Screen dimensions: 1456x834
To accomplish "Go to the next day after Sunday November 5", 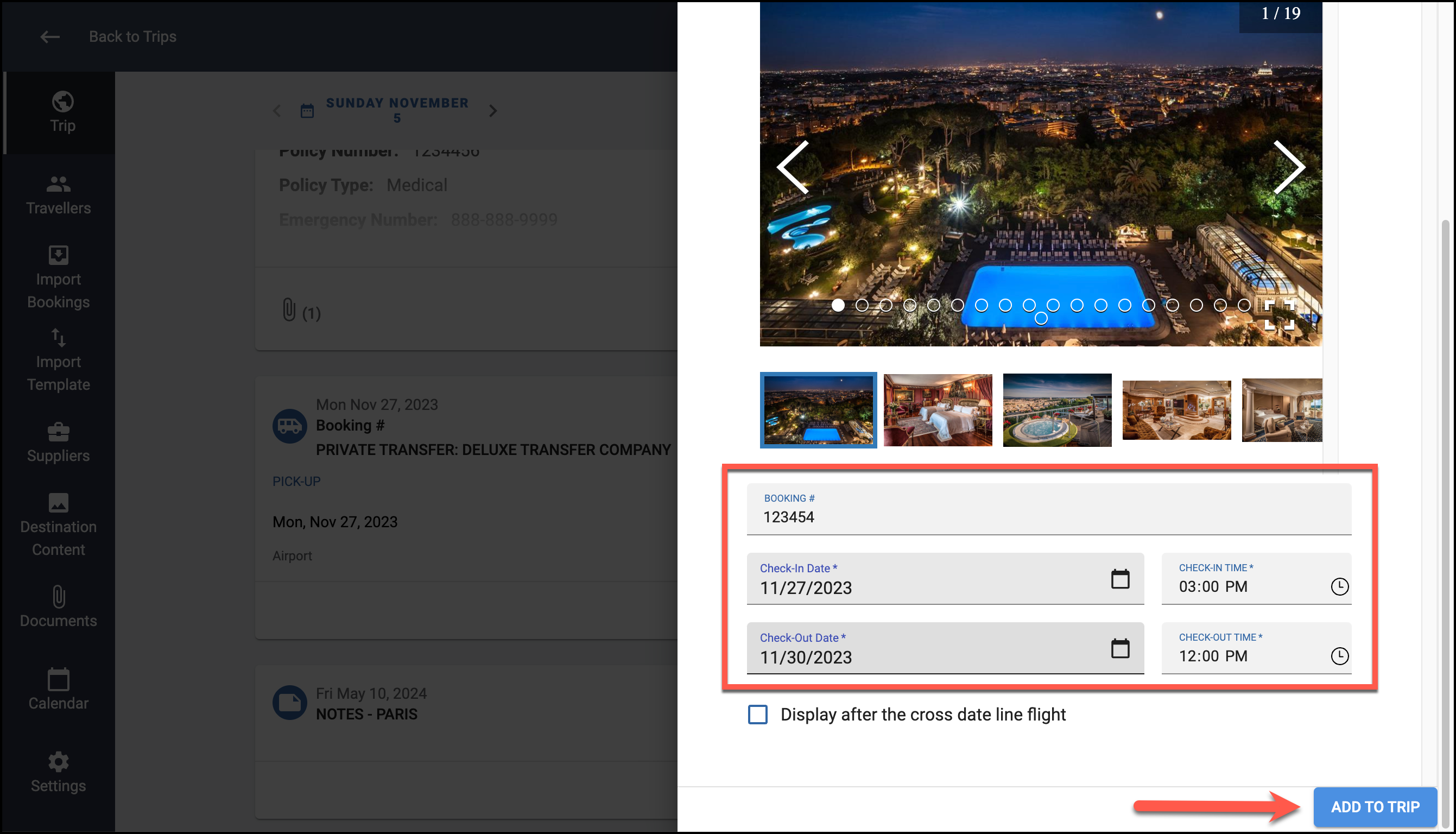I will [x=493, y=111].
